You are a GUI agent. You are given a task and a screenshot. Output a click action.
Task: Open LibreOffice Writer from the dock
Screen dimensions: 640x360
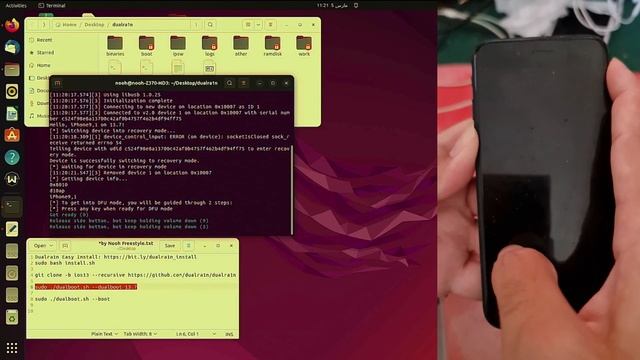12,113
